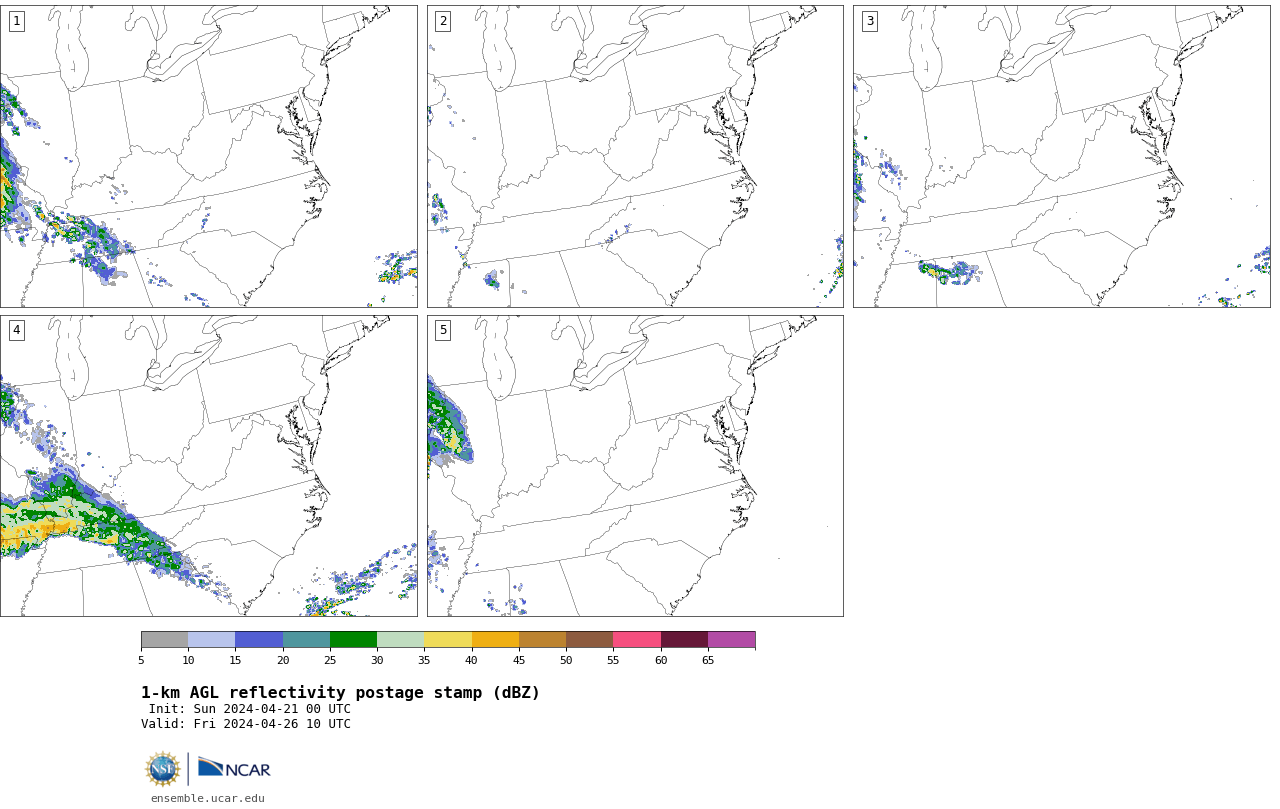Screen dimensions: 1280x809
Task: Click the pale green 30-35 dBZ swatch
Action: [x=401, y=640]
